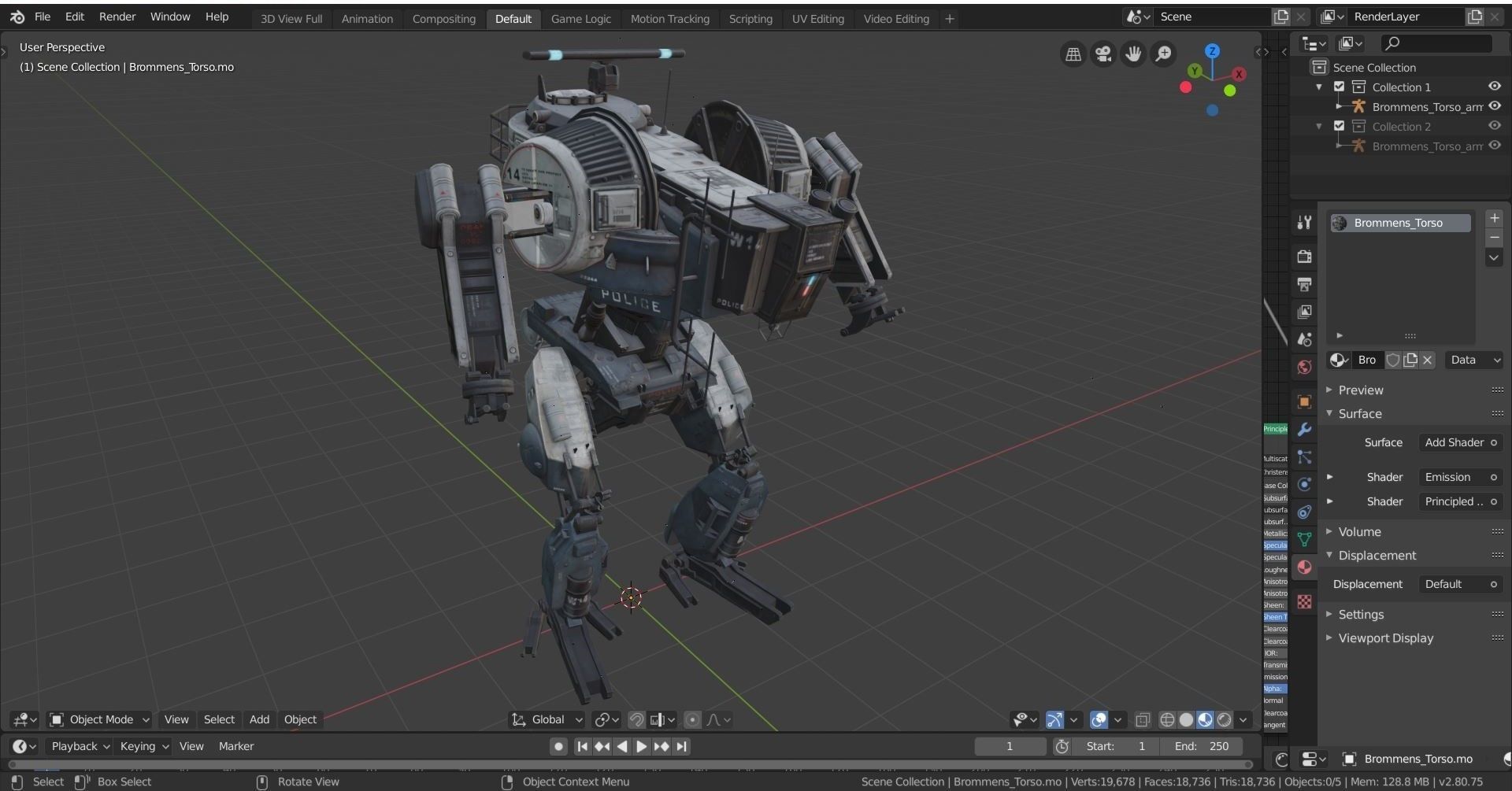Play the animation forward
The image size is (1512, 791).
point(641,746)
